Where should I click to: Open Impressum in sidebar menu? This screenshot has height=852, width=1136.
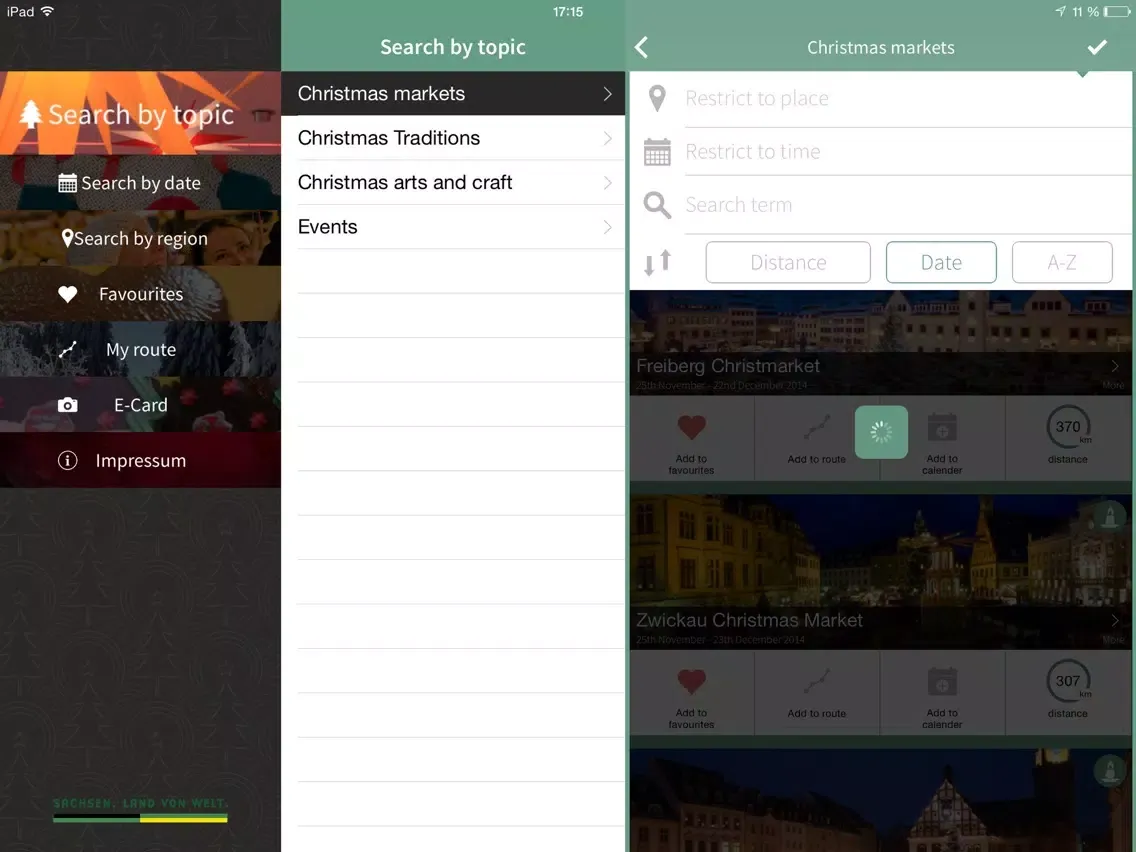pos(141,461)
